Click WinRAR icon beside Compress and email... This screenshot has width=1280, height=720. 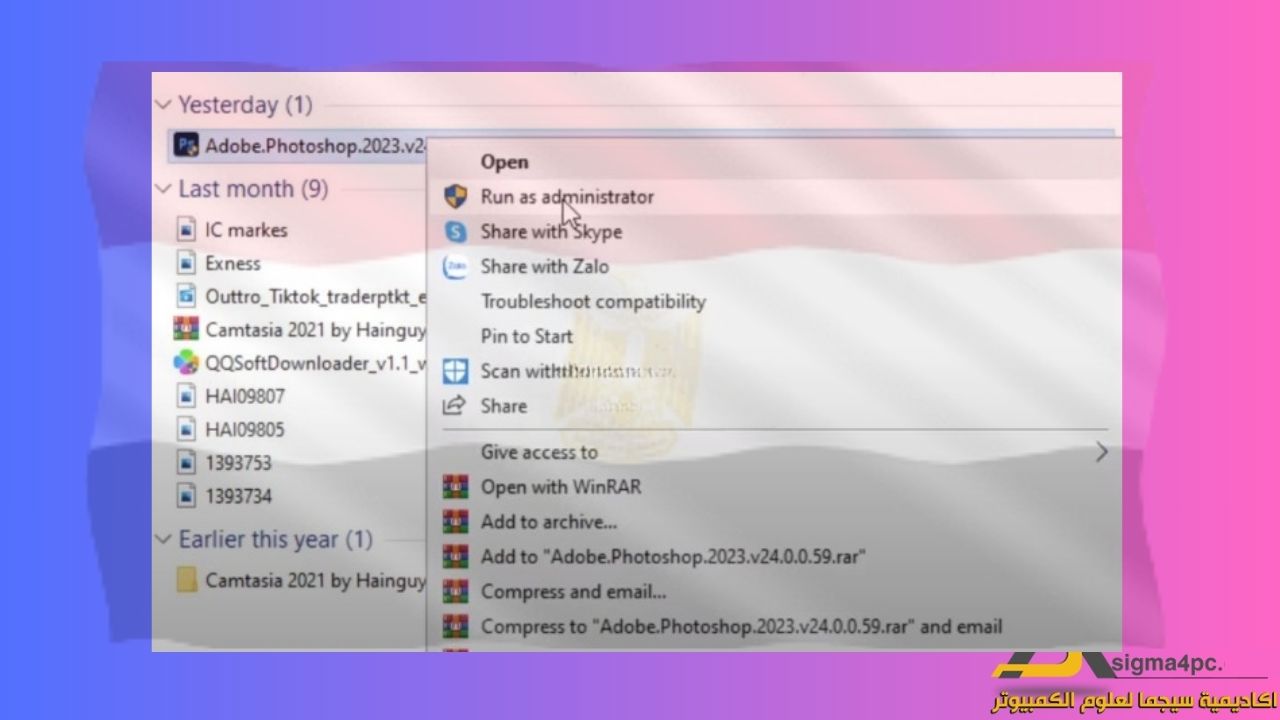tap(456, 591)
